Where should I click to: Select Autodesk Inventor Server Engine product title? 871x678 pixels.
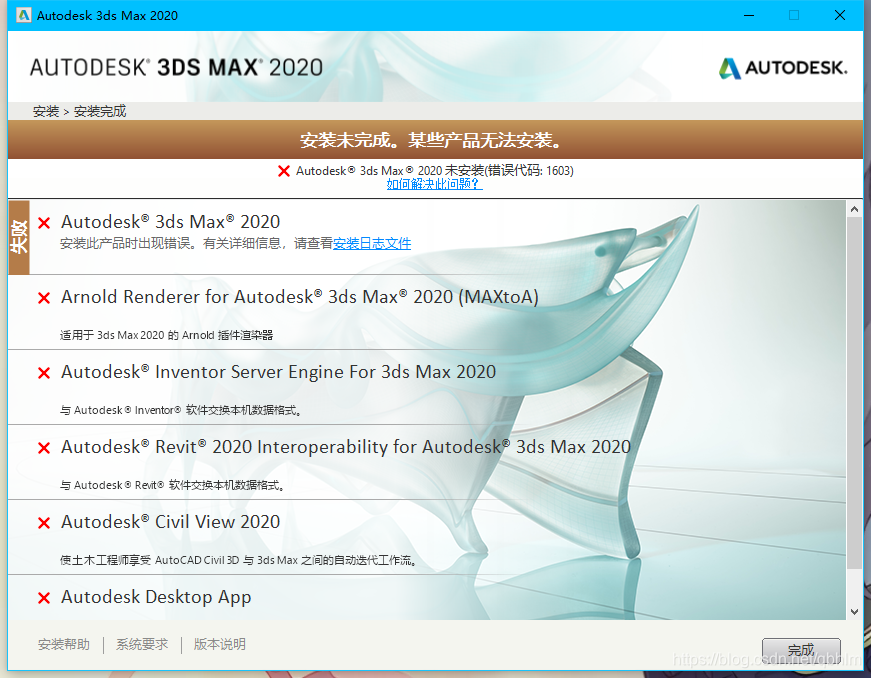click(278, 372)
